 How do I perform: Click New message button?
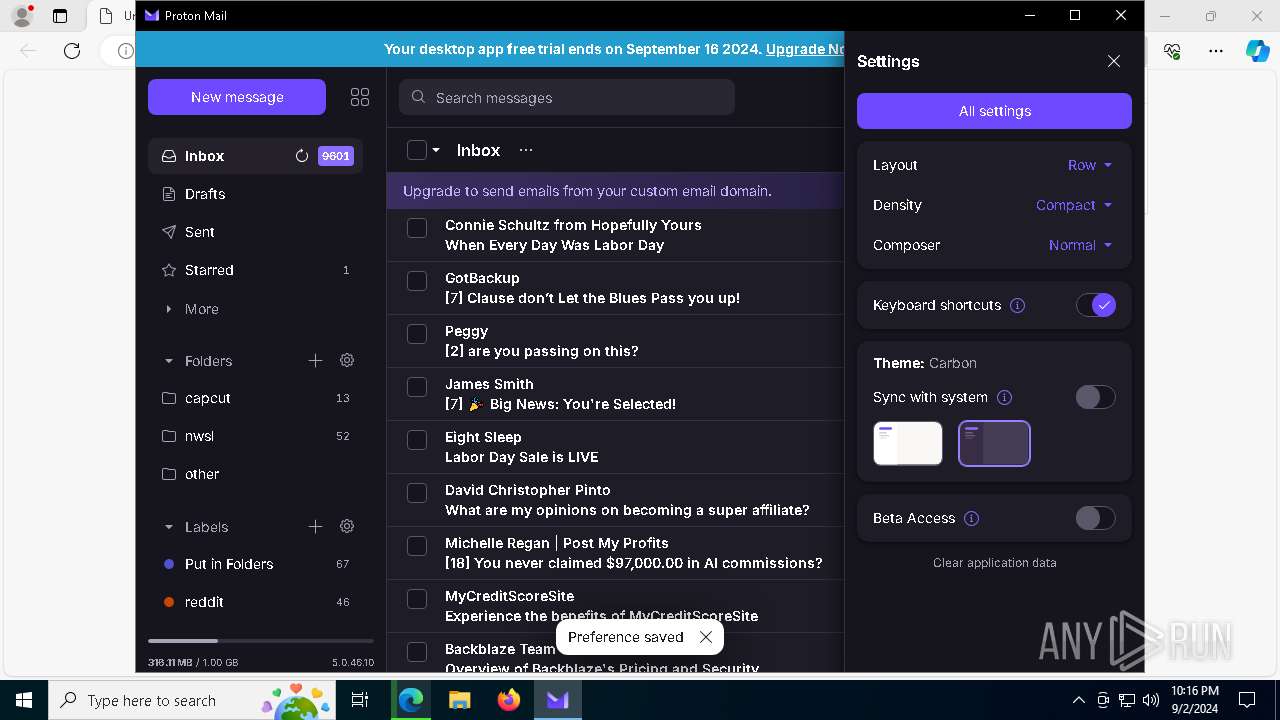click(237, 97)
